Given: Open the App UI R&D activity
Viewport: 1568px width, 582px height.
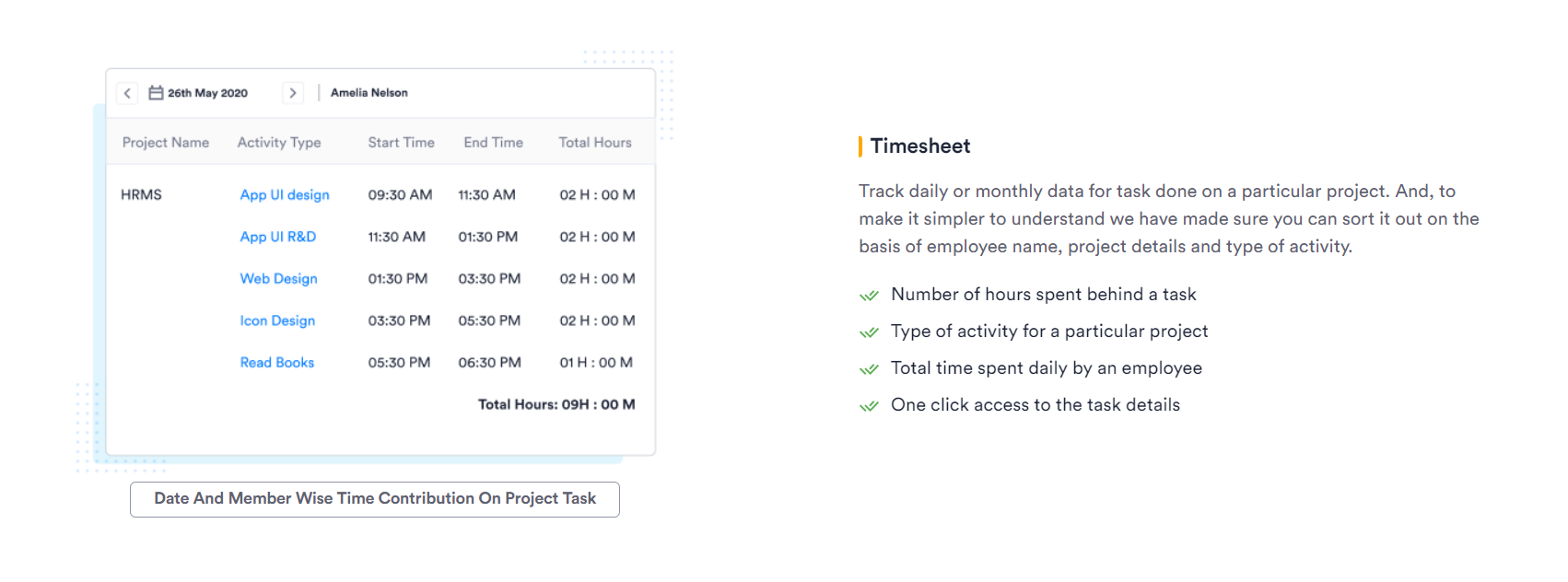Looking at the screenshot, I should tap(278, 237).
